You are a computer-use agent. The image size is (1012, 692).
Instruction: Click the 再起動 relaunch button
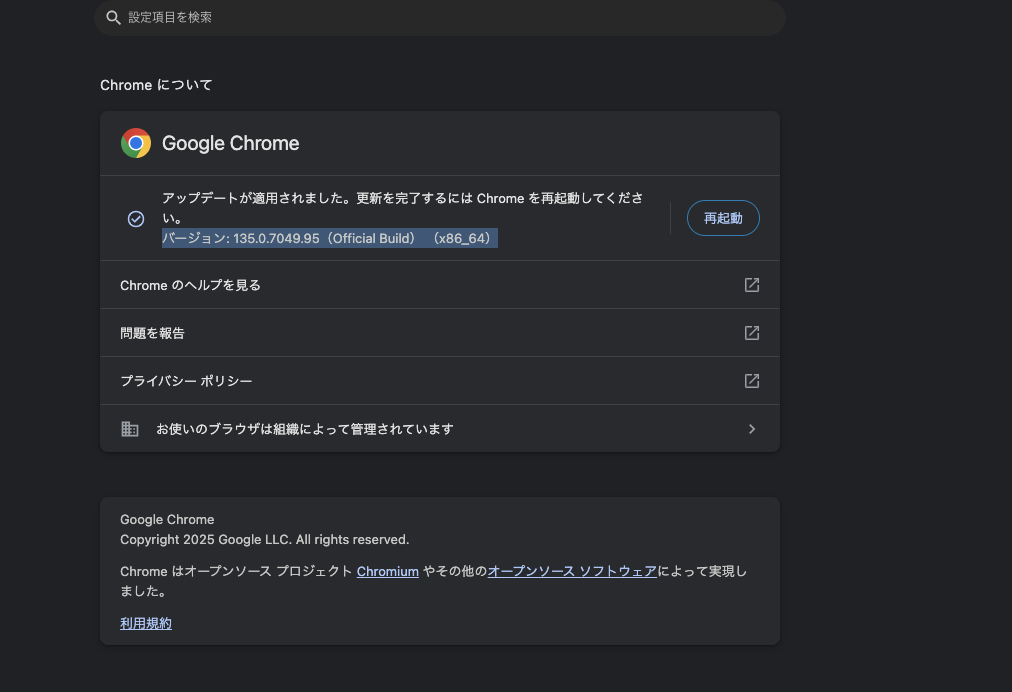(723, 218)
